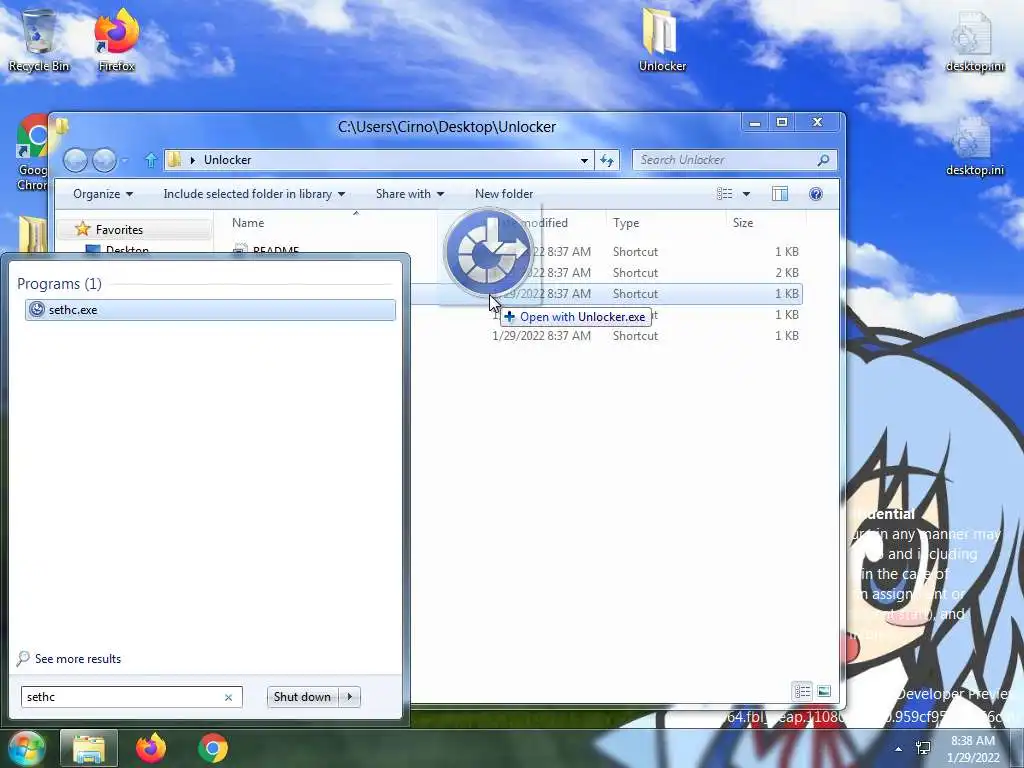
Task: Focus the Search Unlocker field
Action: click(725, 160)
